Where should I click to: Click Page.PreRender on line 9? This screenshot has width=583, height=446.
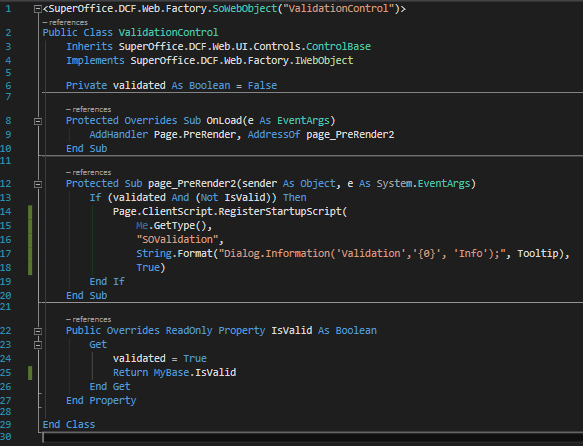(195, 135)
